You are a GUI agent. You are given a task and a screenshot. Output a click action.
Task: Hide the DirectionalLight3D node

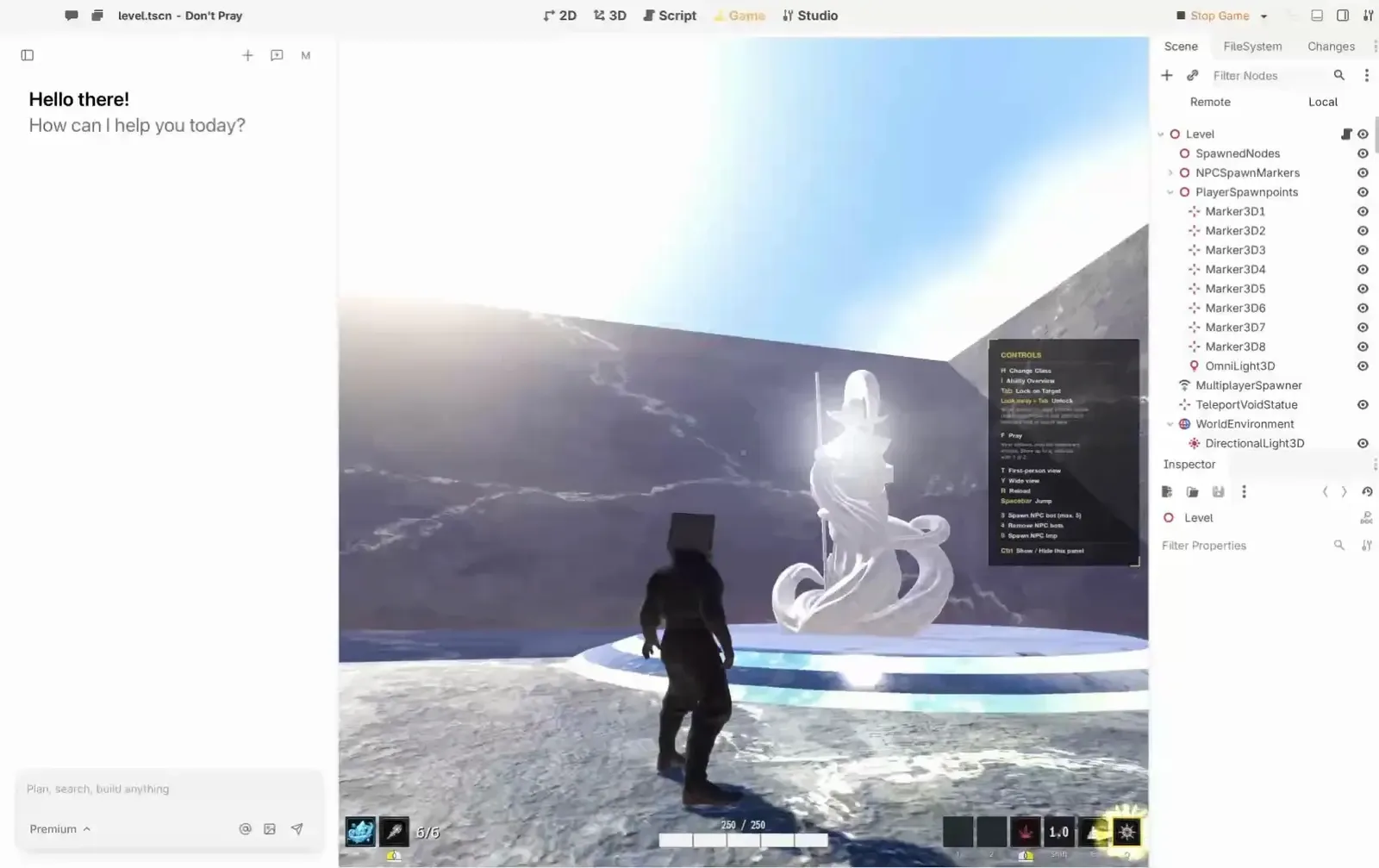[1363, 443]
